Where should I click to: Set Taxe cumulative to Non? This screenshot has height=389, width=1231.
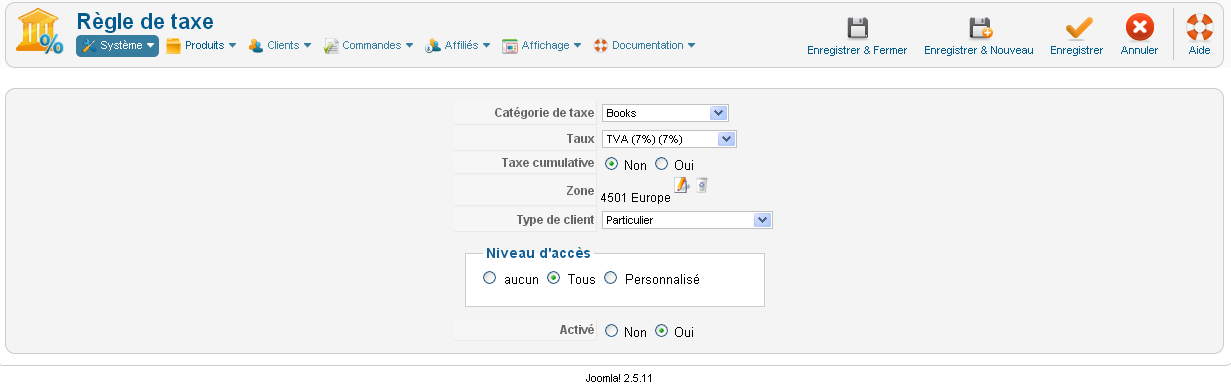pos(612,164)
